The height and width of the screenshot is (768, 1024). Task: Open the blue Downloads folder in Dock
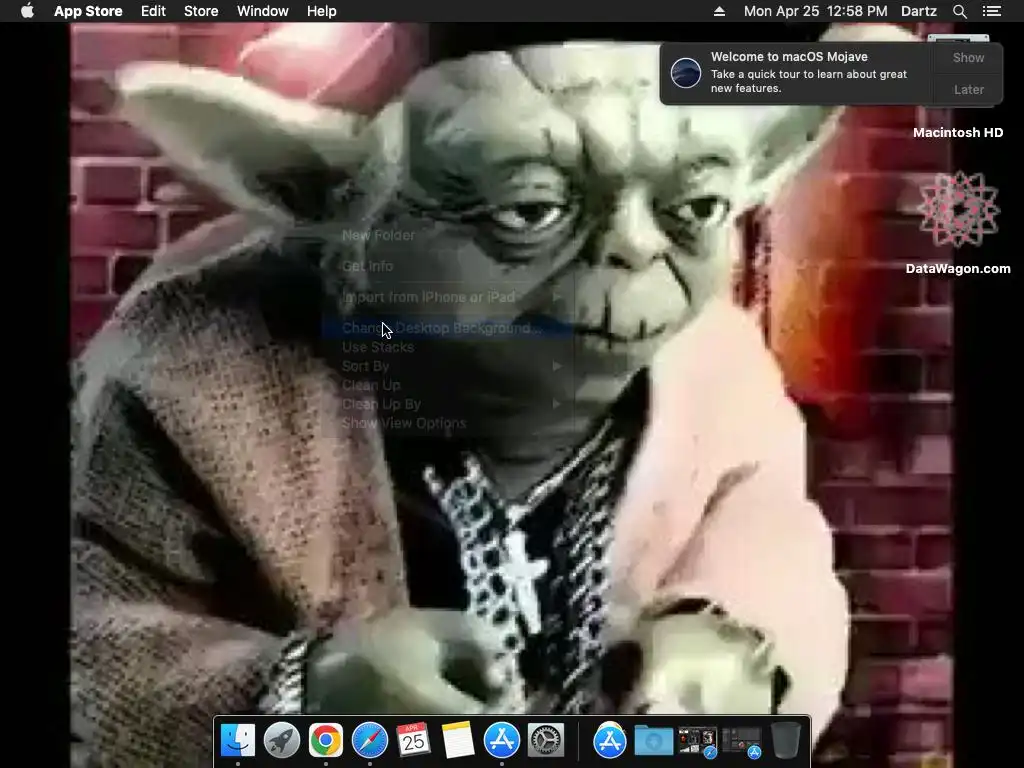coord(654,741)
